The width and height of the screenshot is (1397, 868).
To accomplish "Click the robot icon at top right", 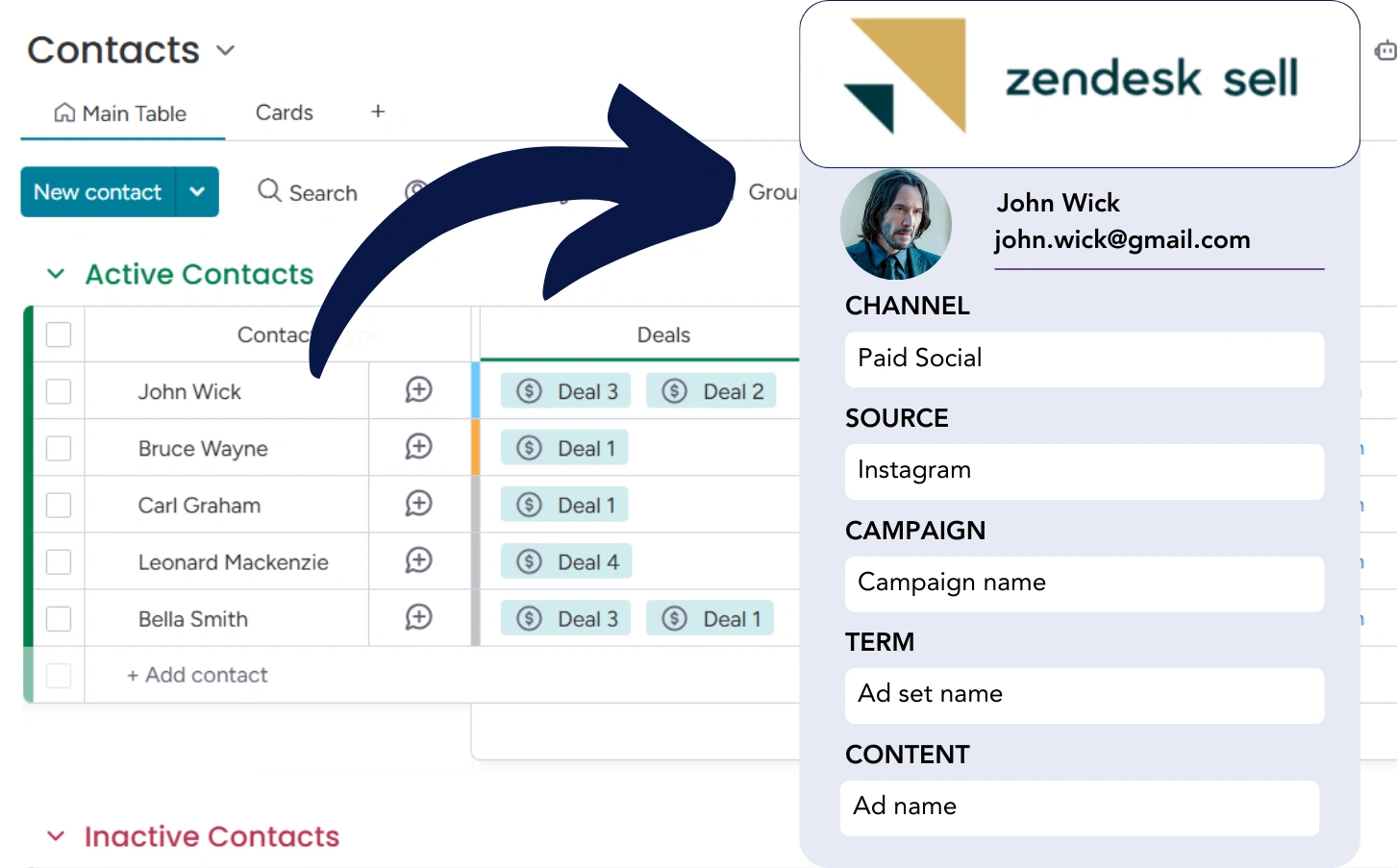I will tap(1385, 50).
